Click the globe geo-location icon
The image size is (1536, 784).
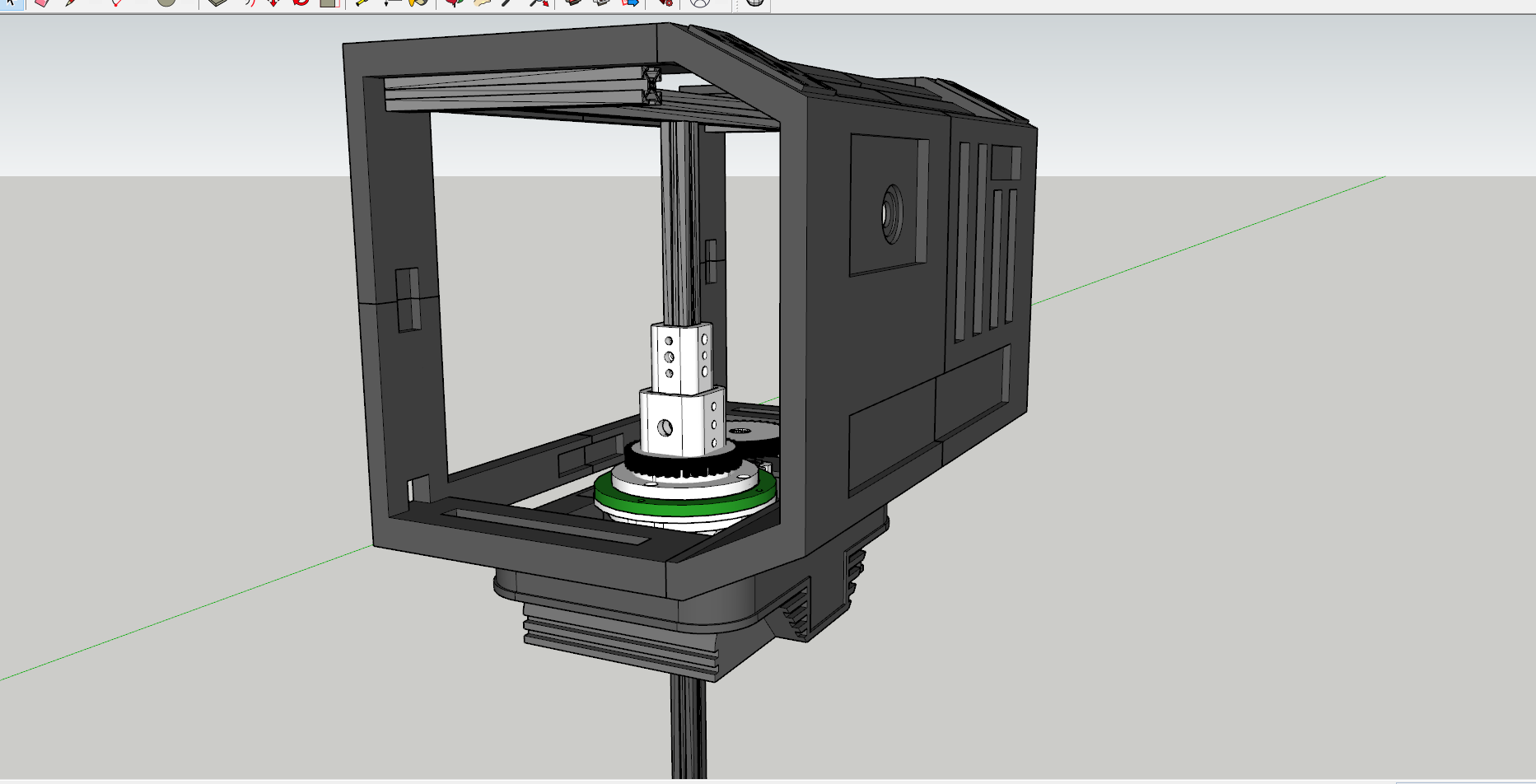tap(754, 3)
